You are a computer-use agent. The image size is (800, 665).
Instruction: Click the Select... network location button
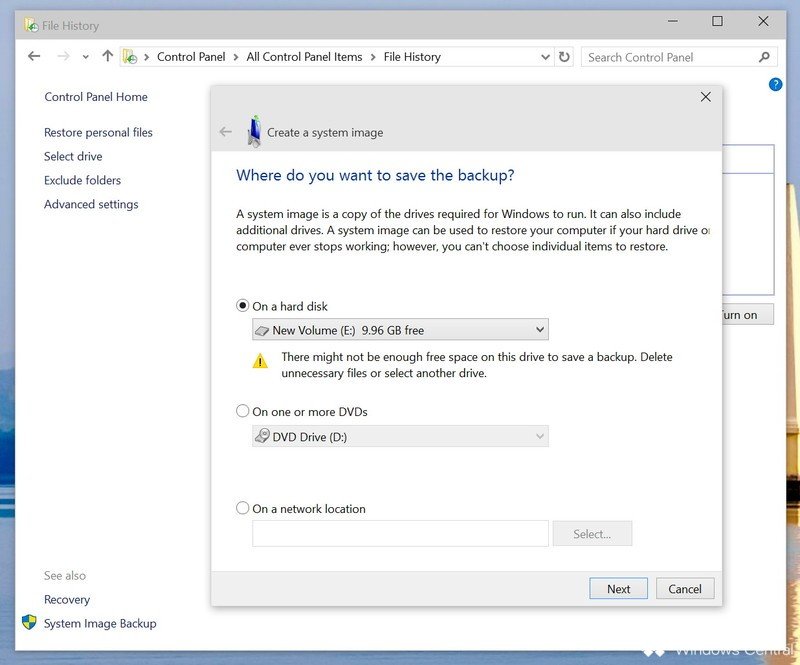click(x=592, y=534)
